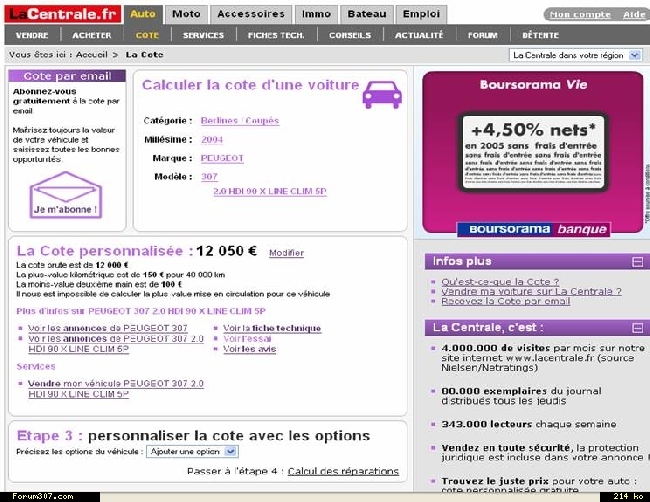Click the boursorama banque logo
This screenshot has width=650, height=502.
coord(534,229)
